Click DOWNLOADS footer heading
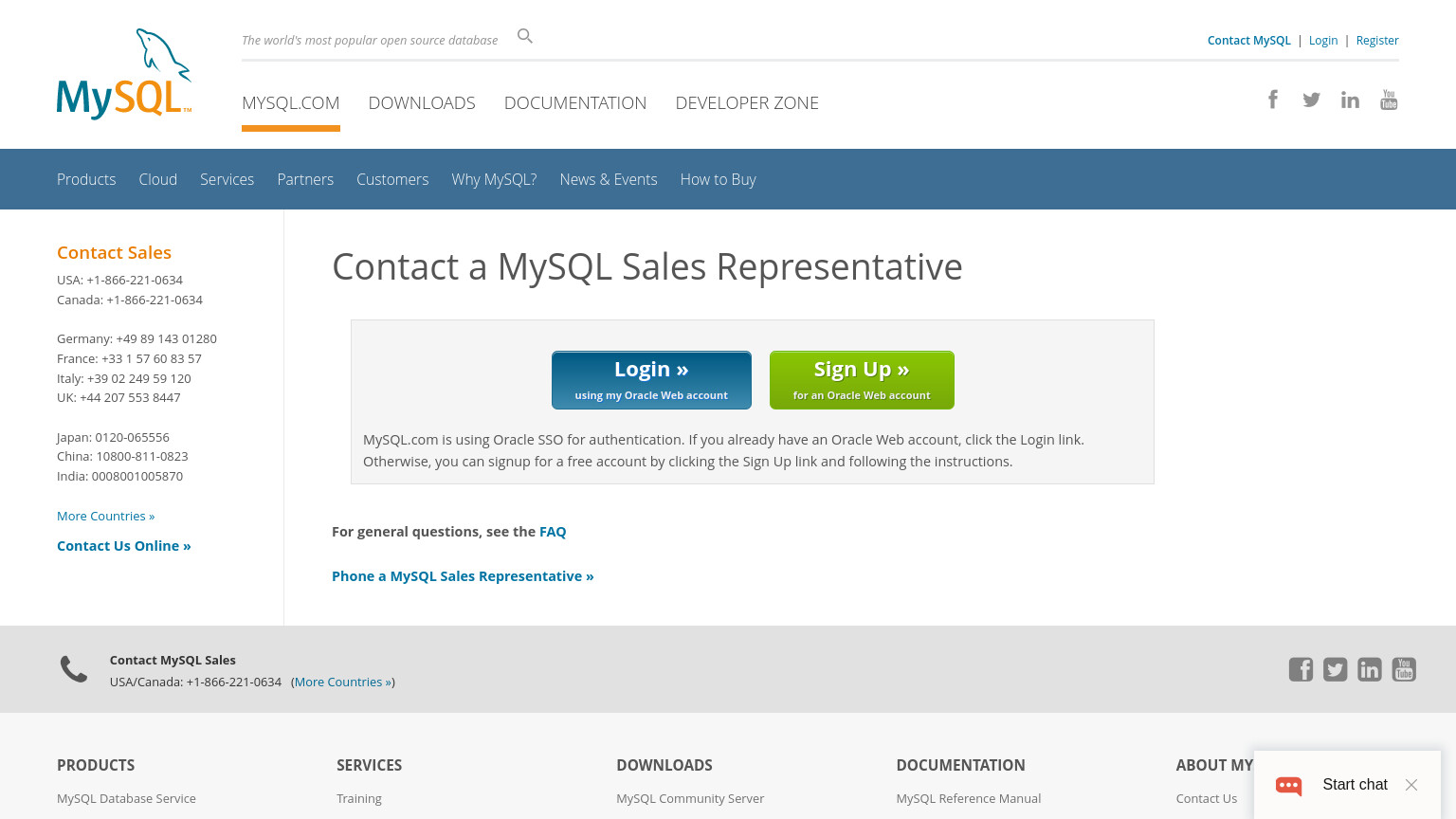The width and height of the screenshot is (1456, 819). (664, 765)
